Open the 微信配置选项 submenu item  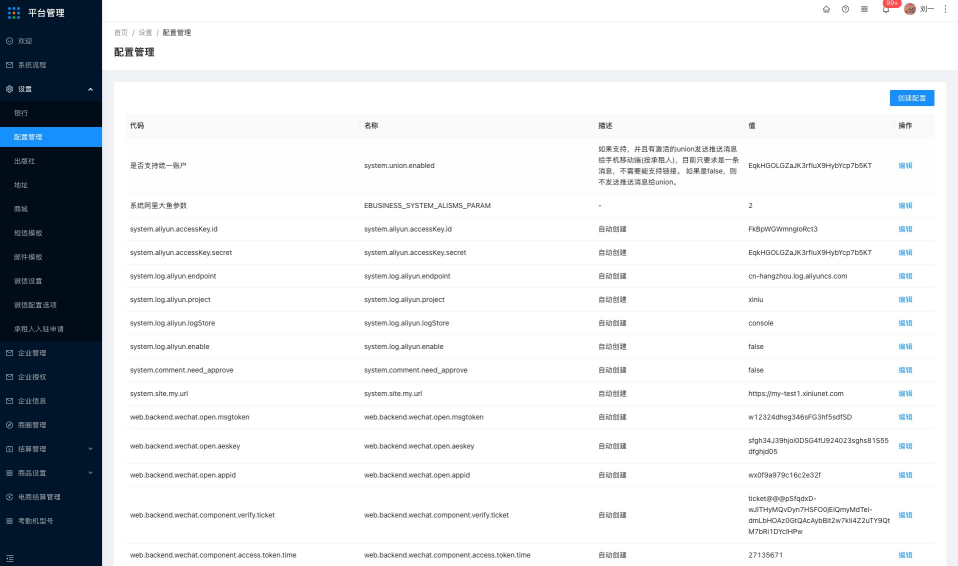[x=51, y=305]
